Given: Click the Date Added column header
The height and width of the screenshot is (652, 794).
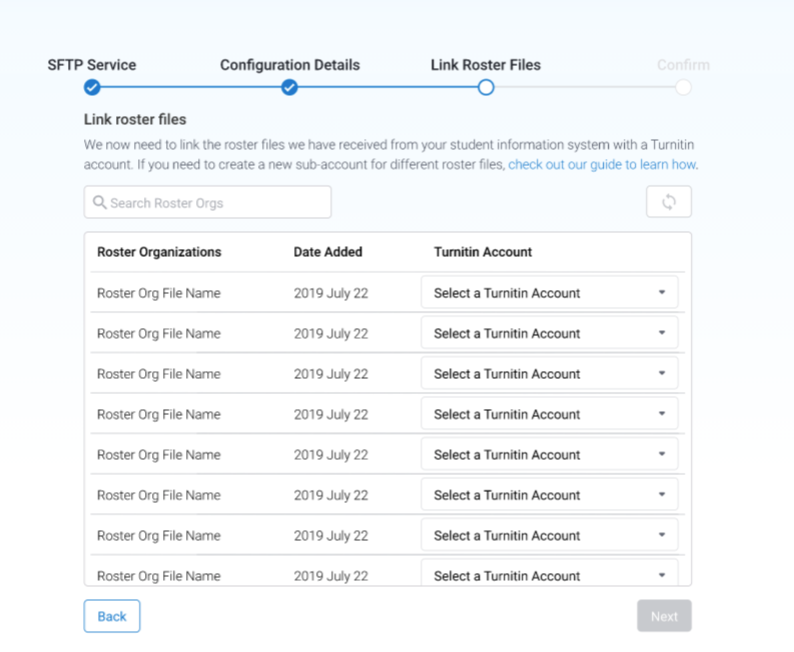Looking at the screenshot, I should click(x=328, y=252).
